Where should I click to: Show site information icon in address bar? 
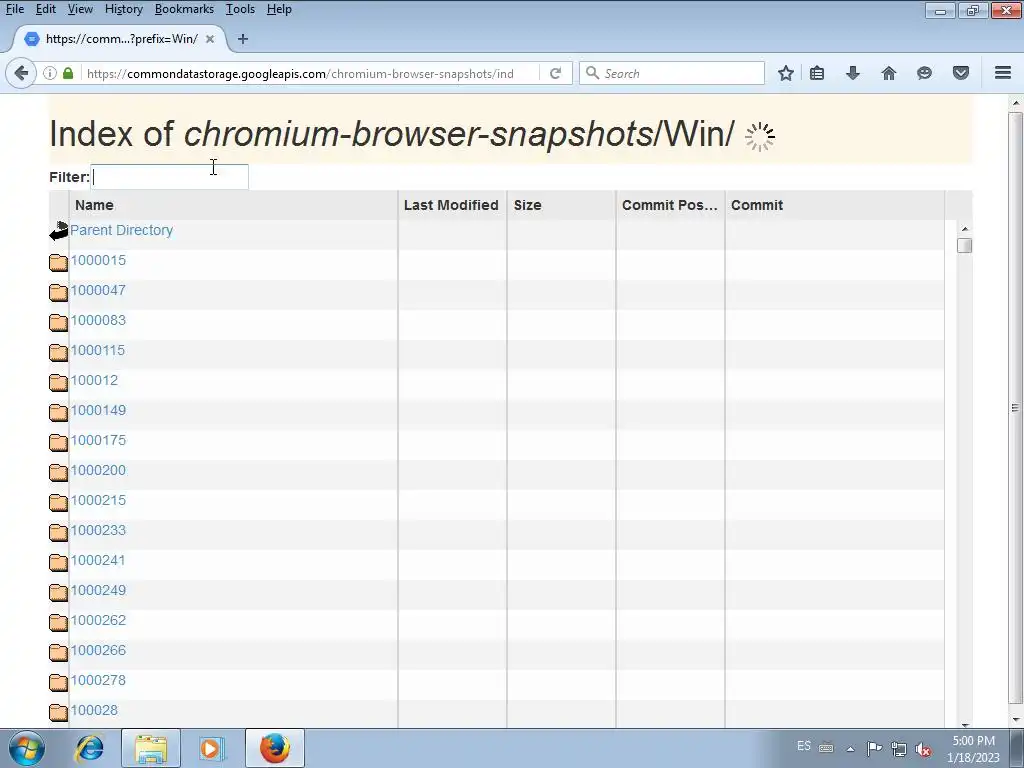[50, 73]
